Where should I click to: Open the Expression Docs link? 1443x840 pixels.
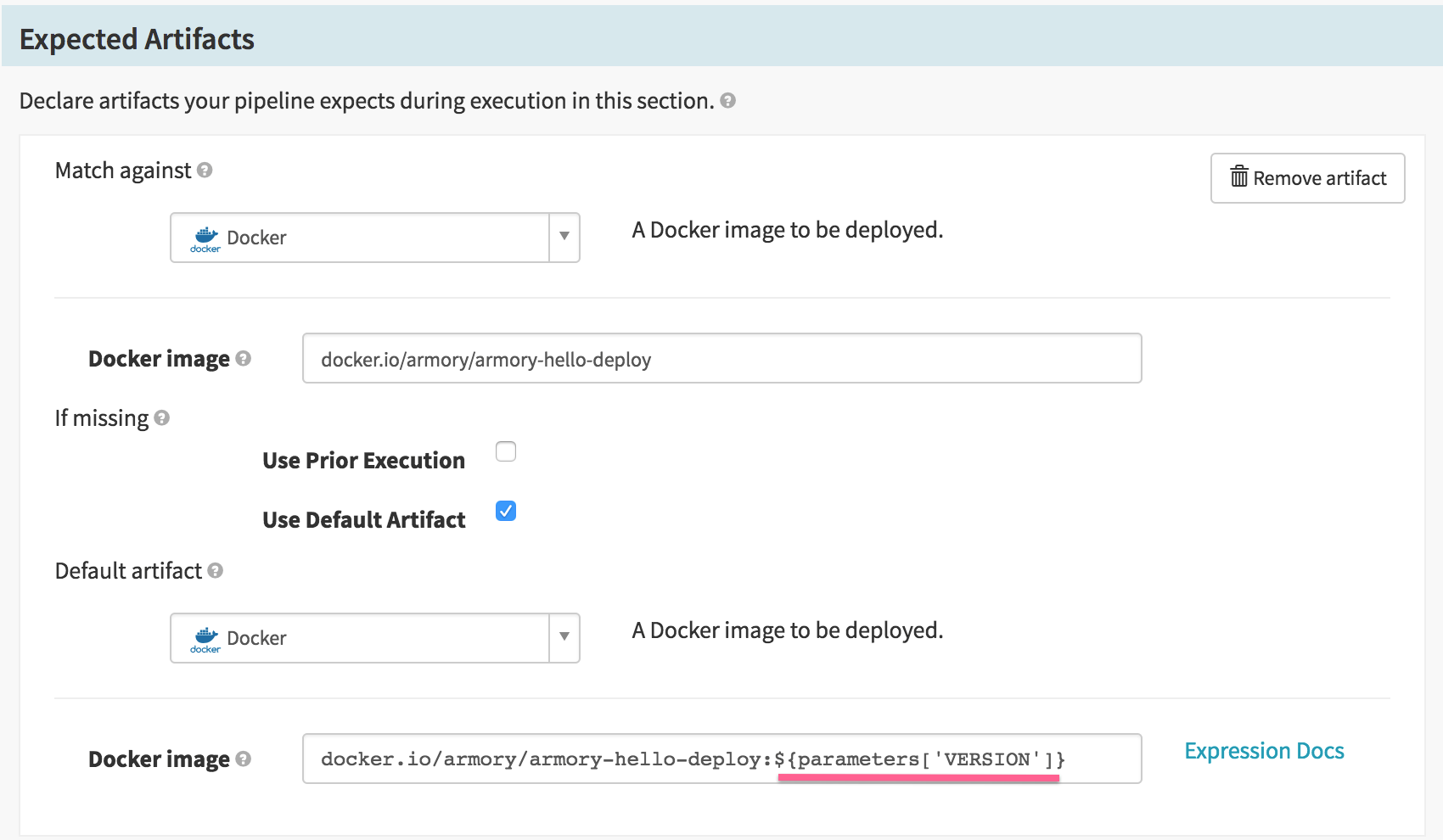click(1264, 751)
